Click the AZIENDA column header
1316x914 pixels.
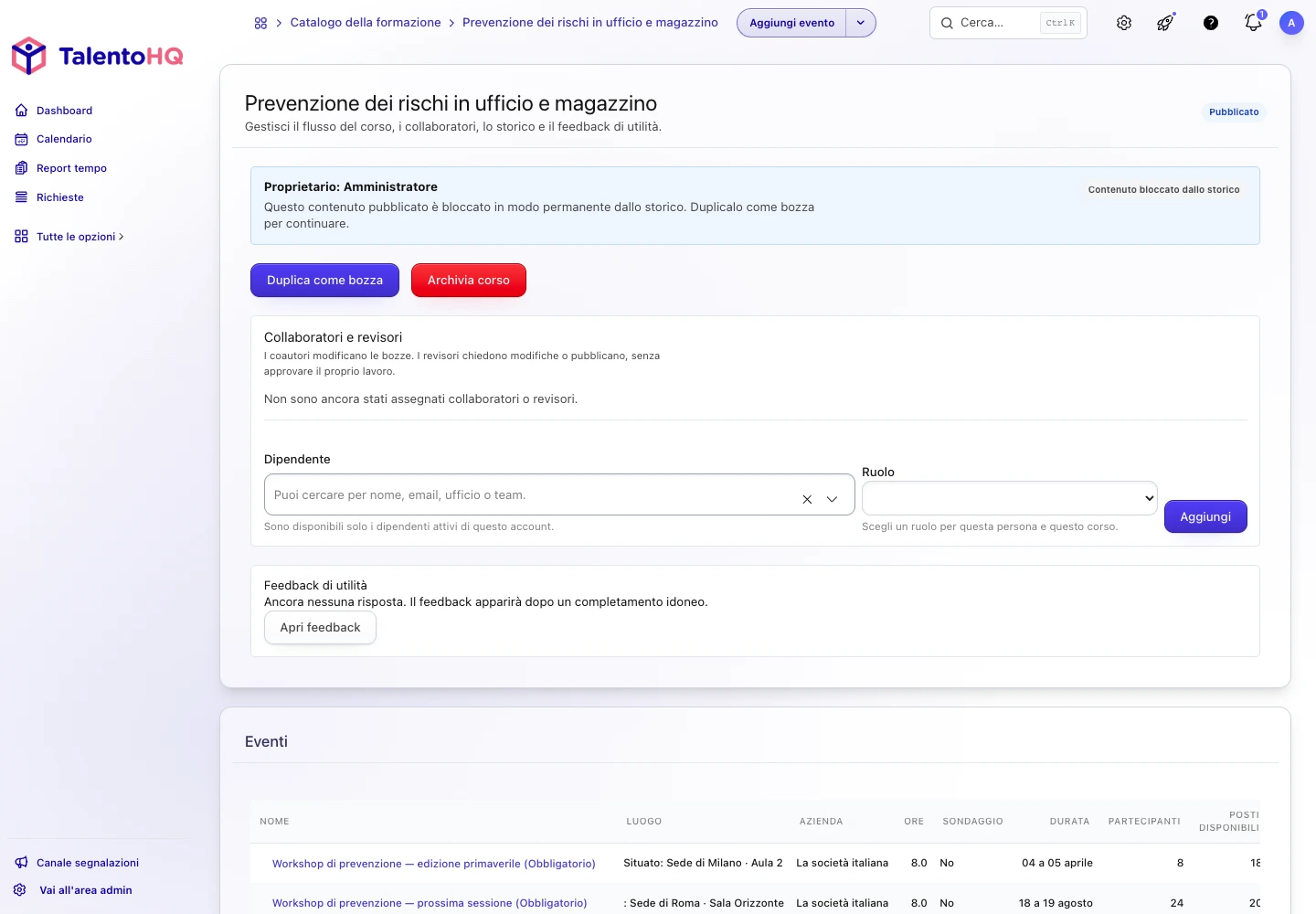coord(822,822)
